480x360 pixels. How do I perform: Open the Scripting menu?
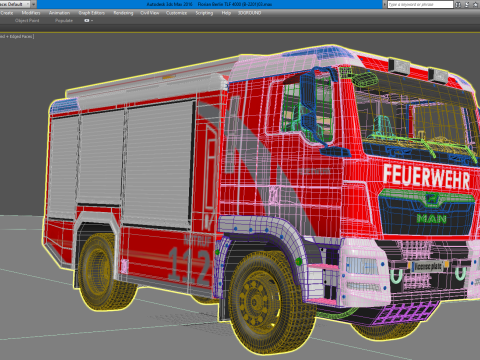pos(204,13)
